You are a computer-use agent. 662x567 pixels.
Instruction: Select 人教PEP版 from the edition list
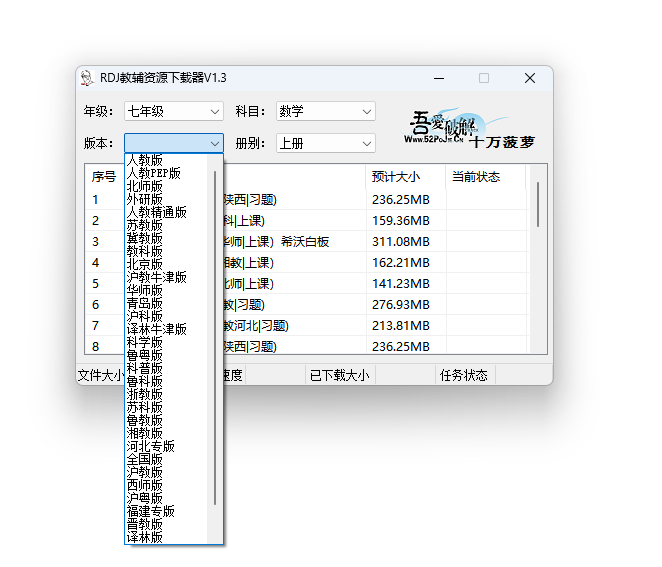[153, 173]
